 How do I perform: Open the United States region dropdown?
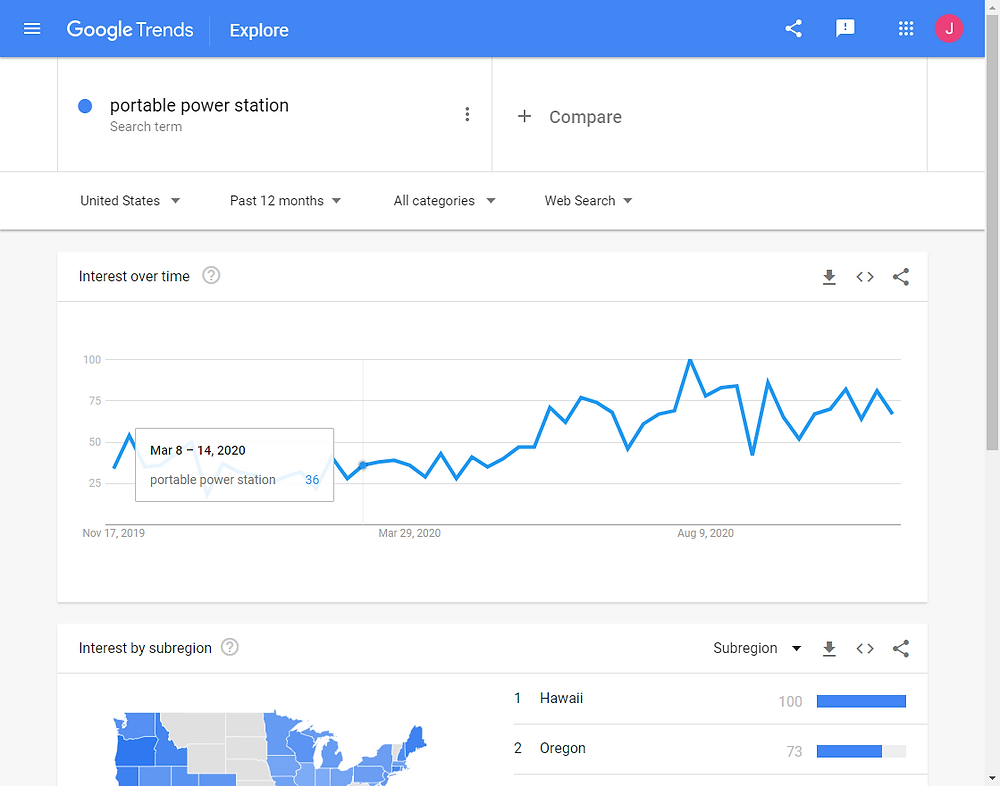point(130,201)
